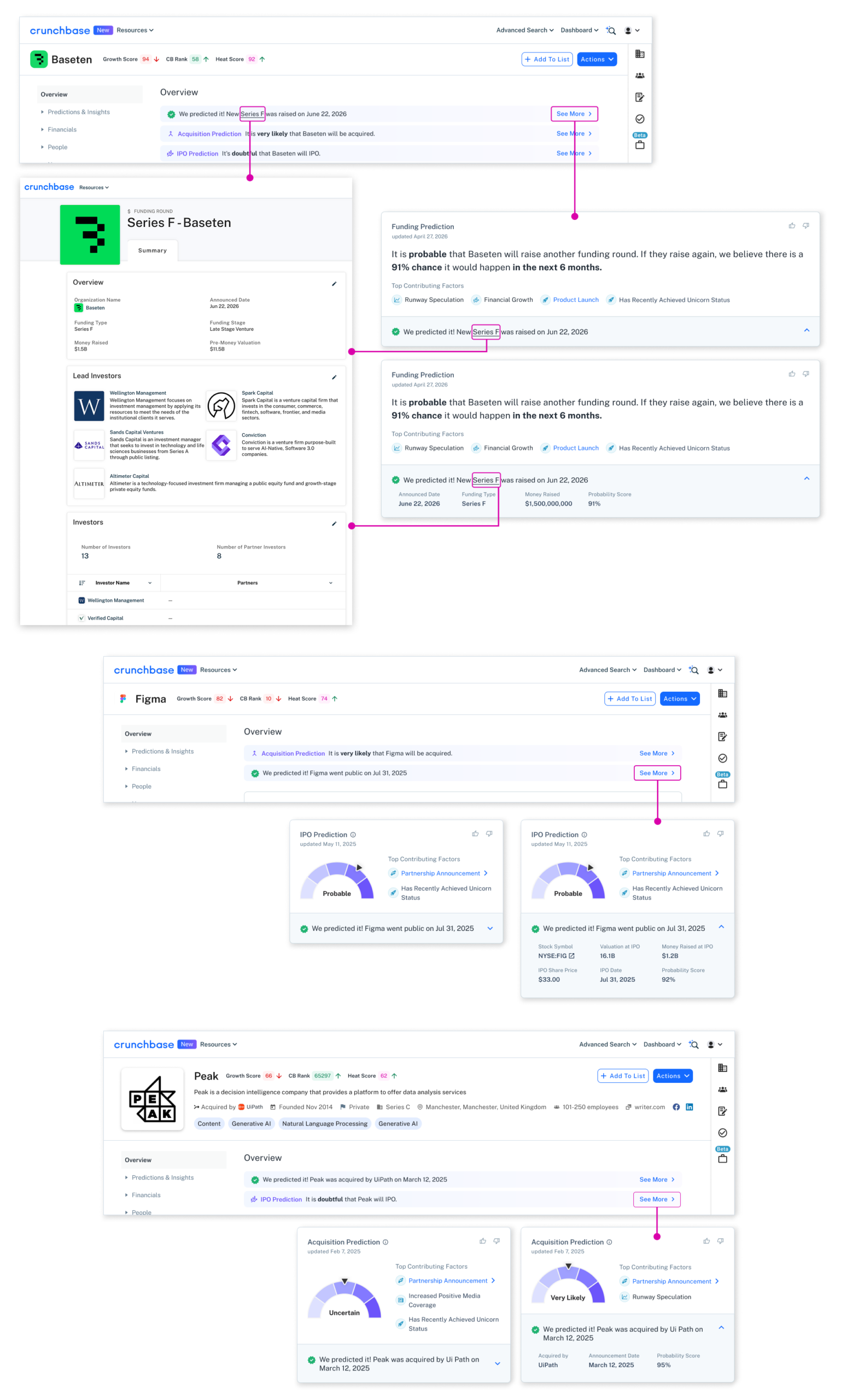841x1400 pixels.
Task: Click the search icon in the Baseten header
Action: coord(611,31)
